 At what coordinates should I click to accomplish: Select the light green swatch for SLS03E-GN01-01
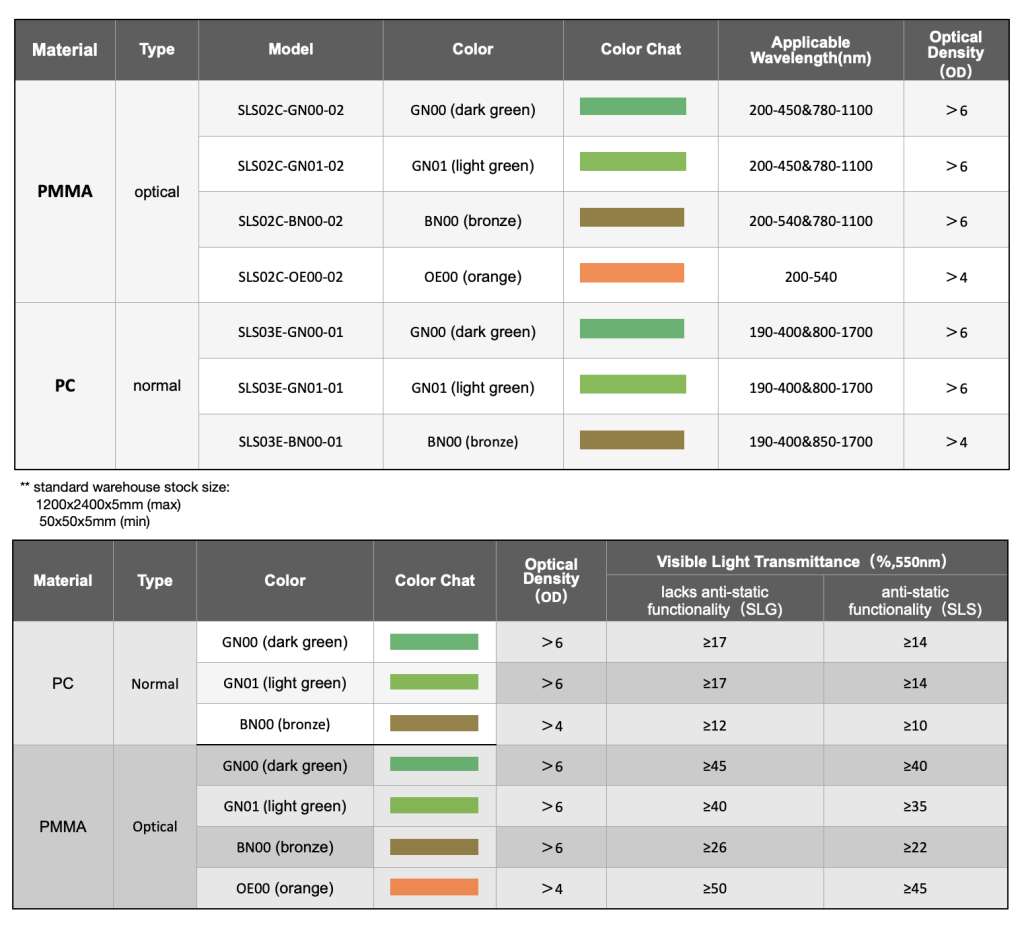click(x=632, y=384)
